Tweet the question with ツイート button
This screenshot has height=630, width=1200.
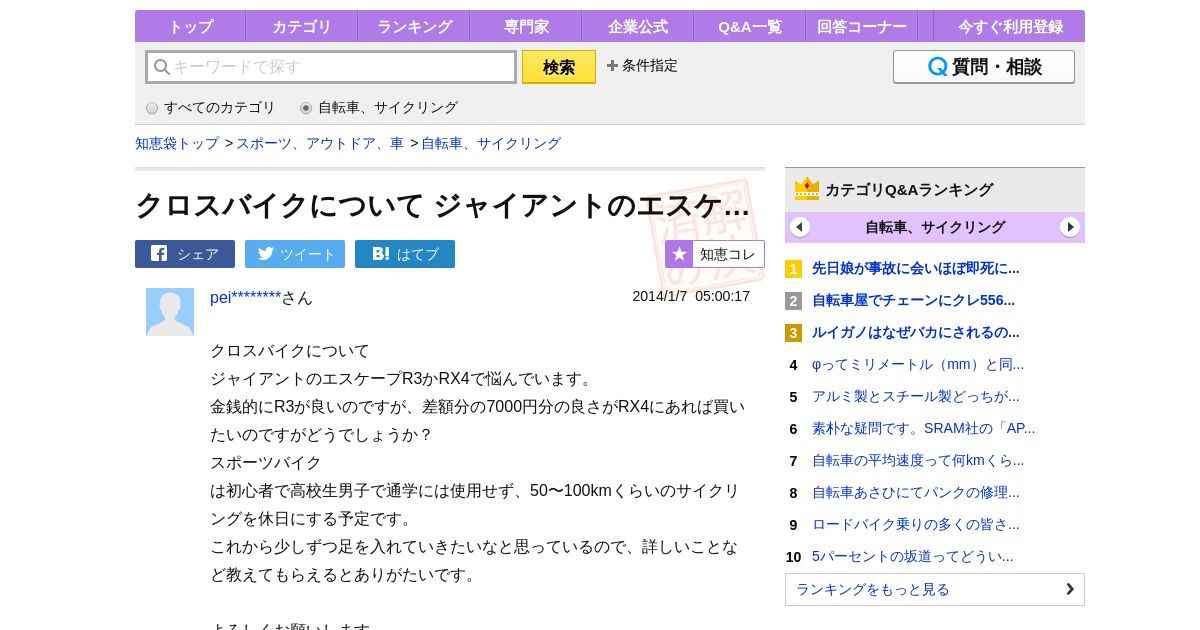[295, 254]
